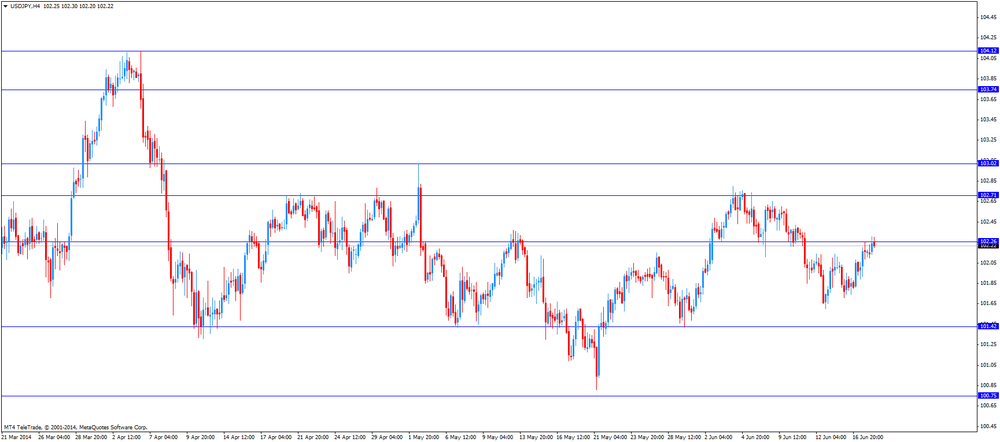Click the 14 Apr 12:00 time axis label

[x=238, y=437]
